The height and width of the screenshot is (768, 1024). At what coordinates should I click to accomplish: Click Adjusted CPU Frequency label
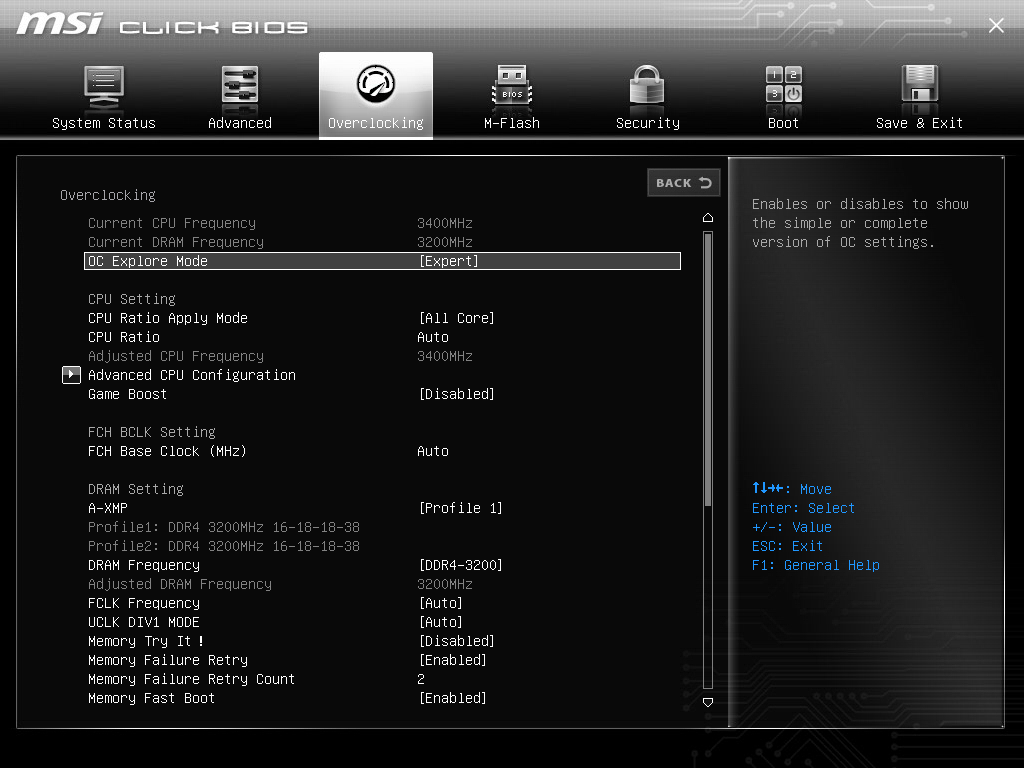(x=176, y=356)
